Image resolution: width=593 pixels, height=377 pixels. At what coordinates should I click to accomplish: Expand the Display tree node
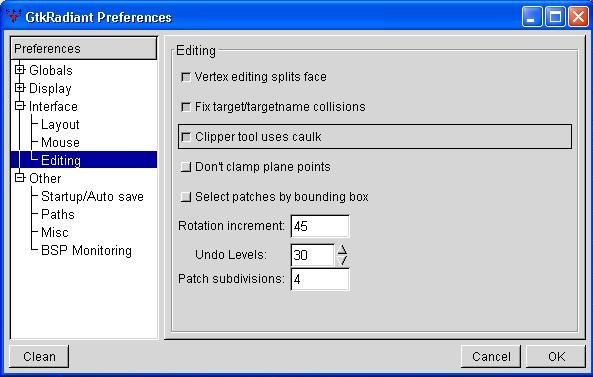click(x=20, y=88)
